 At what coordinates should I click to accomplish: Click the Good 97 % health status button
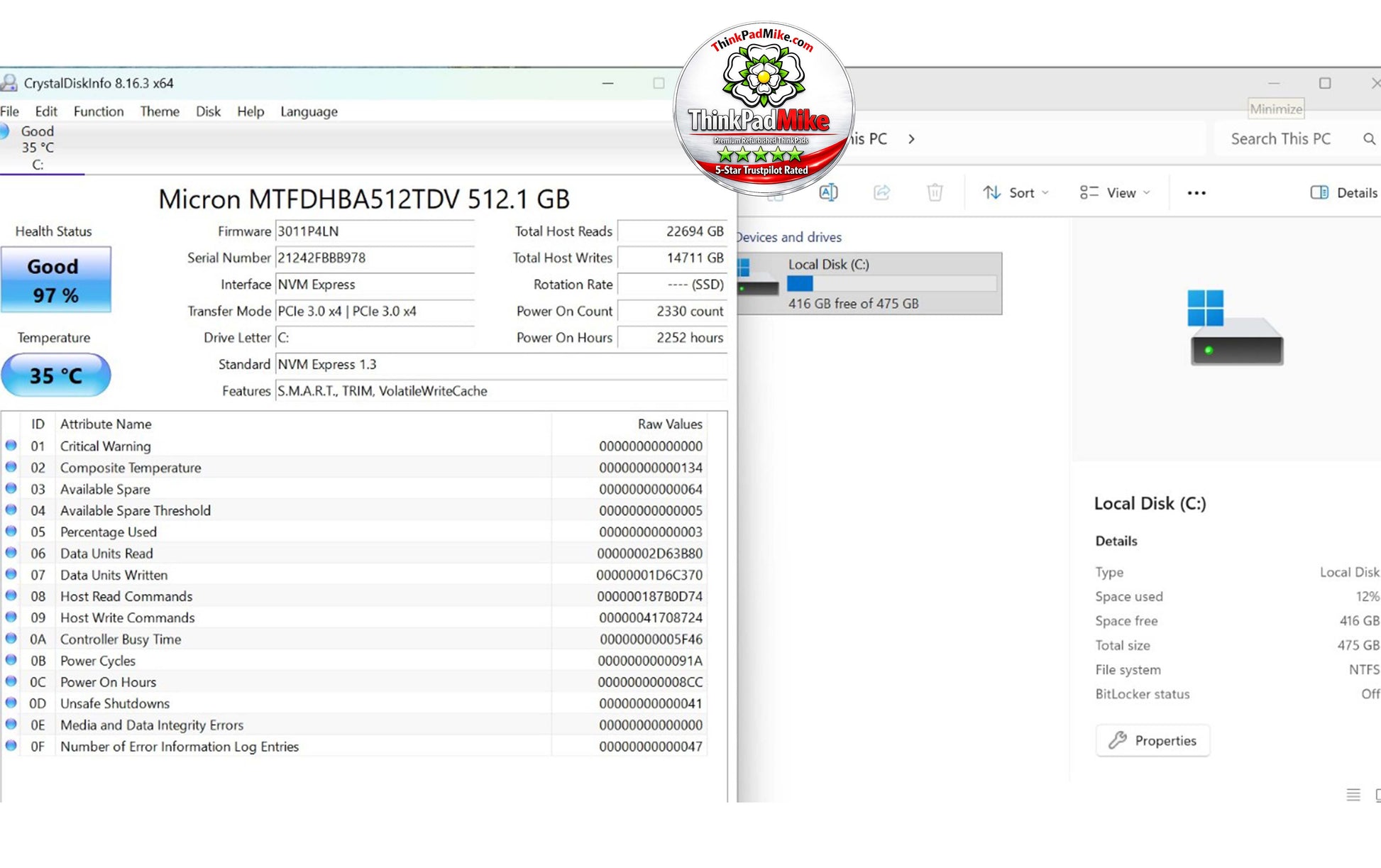click(56, 280)
